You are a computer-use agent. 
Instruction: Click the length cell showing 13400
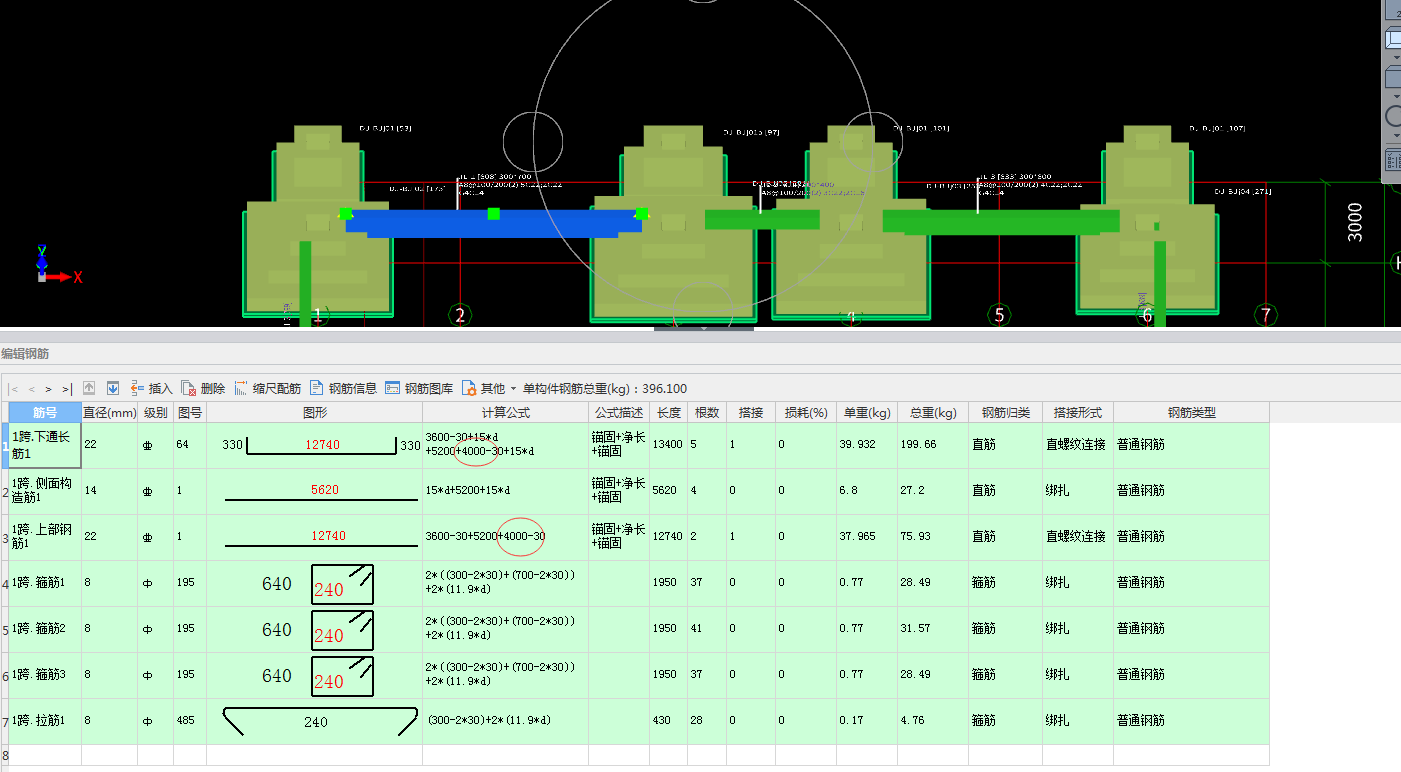(x=668, y=445)
